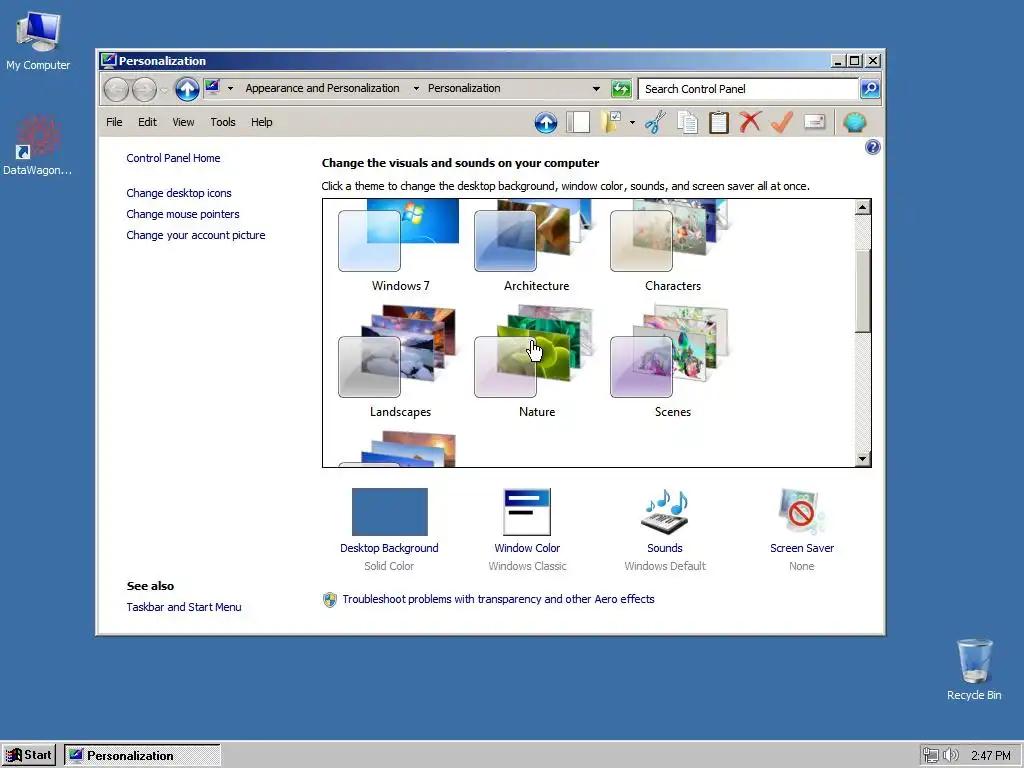This screenshot has width=1024, height=768.
Task: Toggle the navigation pane toolbar icon
Action: coord(578,122)
